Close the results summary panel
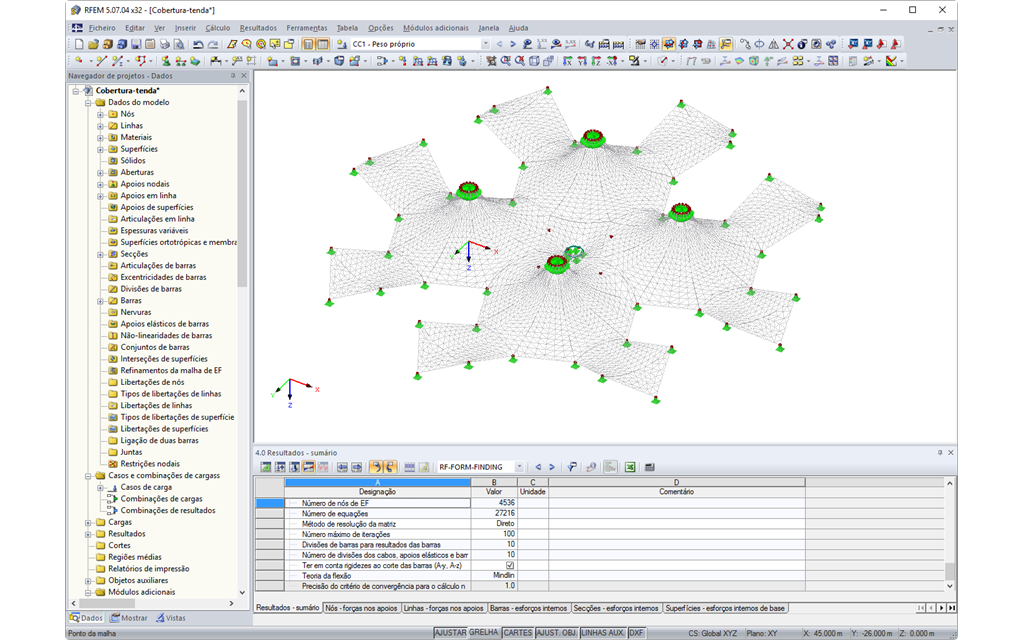Image resolution: width=1024 pixels, height=640 pixels. click(x=951, y=453)
